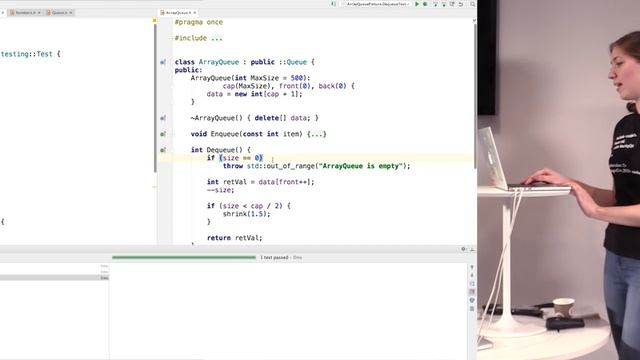640x360 pixels.
Task: Close the Queue.h tab
Action: [71, 13]
